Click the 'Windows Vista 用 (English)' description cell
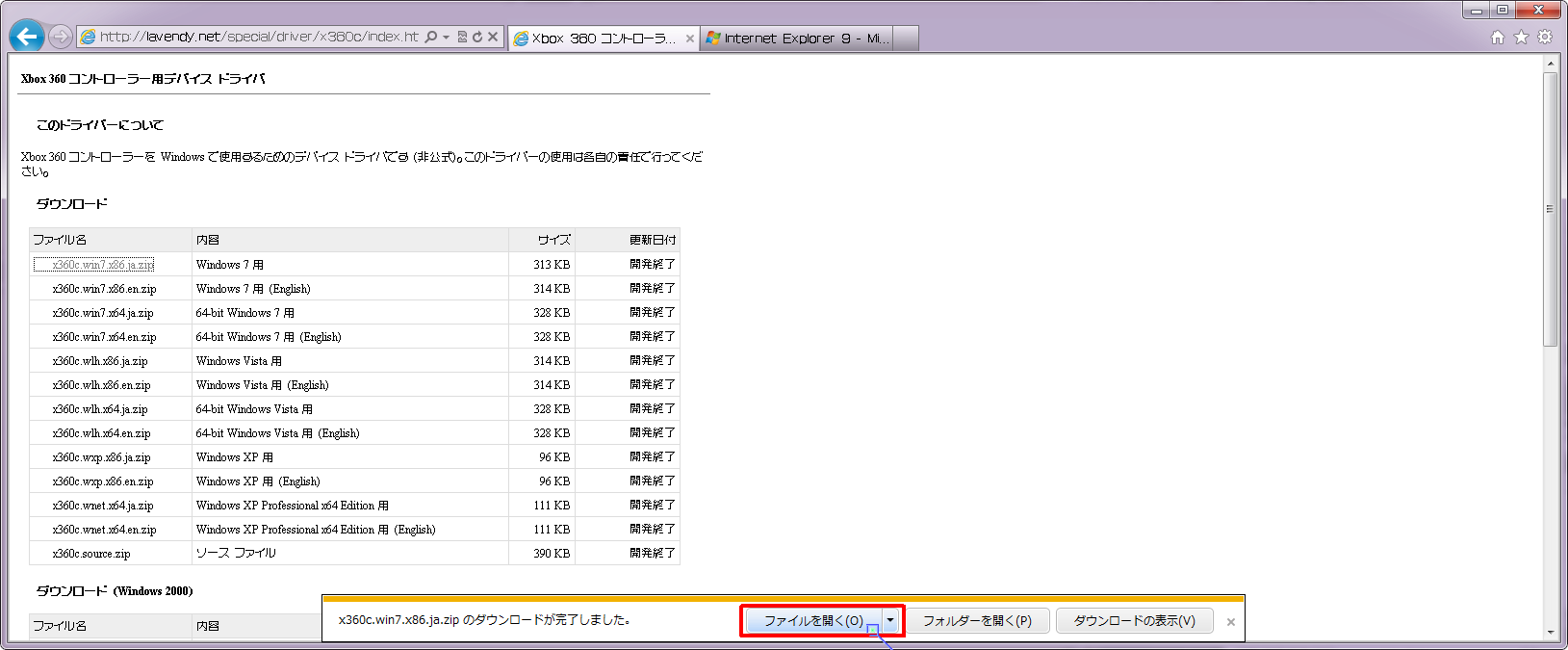 click(350, 385)
